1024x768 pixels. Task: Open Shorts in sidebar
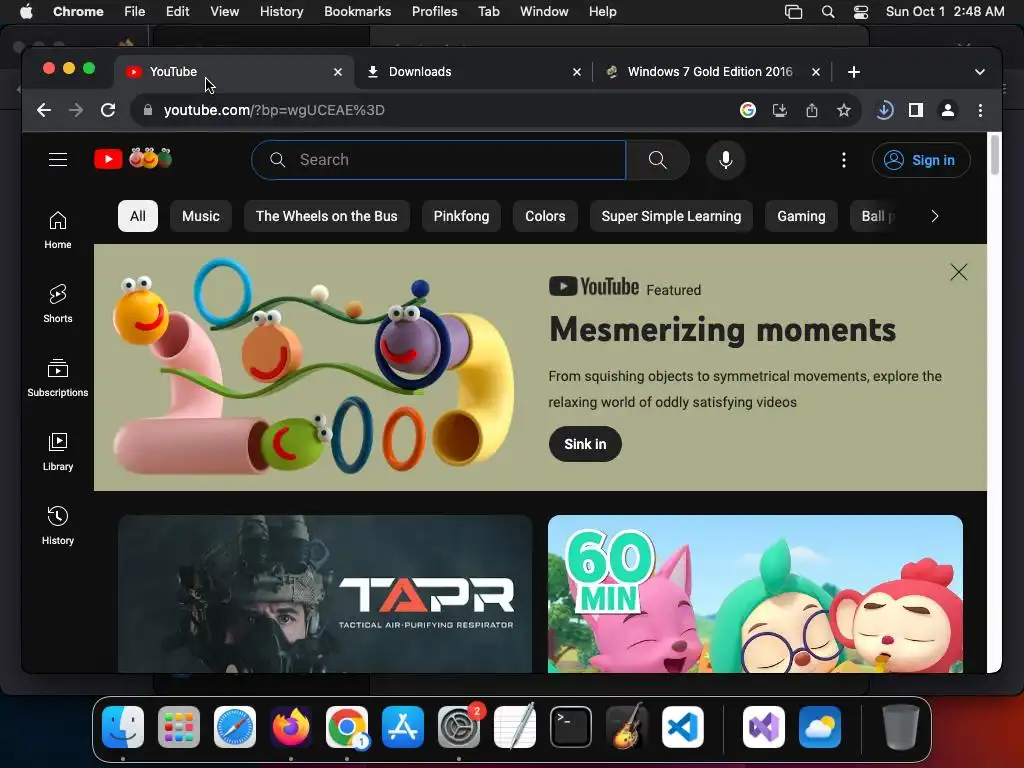[x=57, y=304]
